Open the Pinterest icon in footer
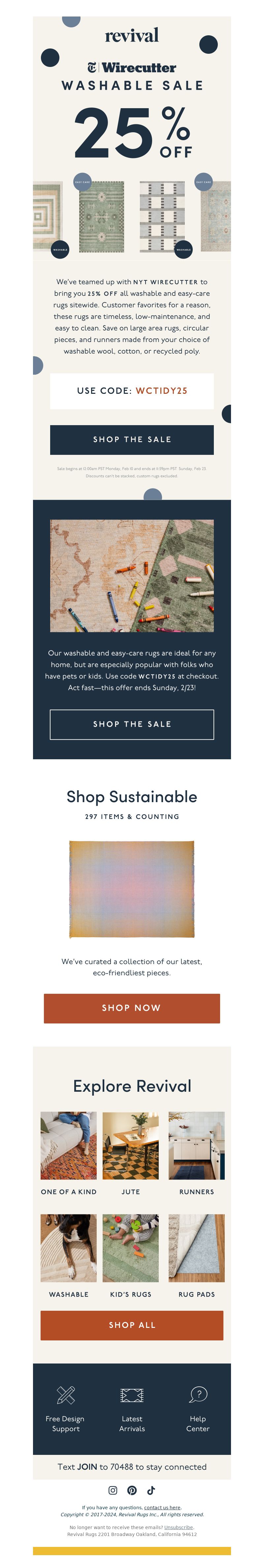The width and height of the screenshot is (264, 1568). coord(132,1490)
